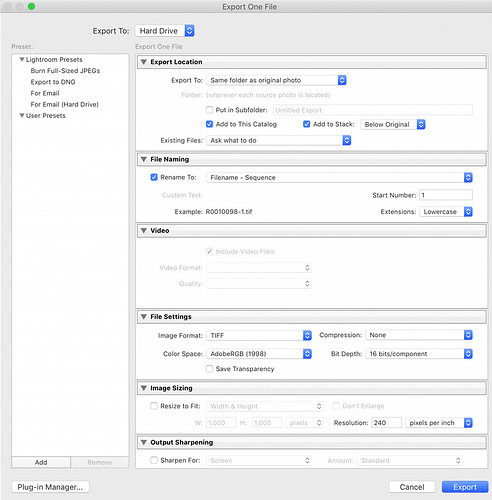Select the Burn Full-Sized JPEGs preset
Screen dimensions: 492x500
pyautogui.click(x=65, y=71)
